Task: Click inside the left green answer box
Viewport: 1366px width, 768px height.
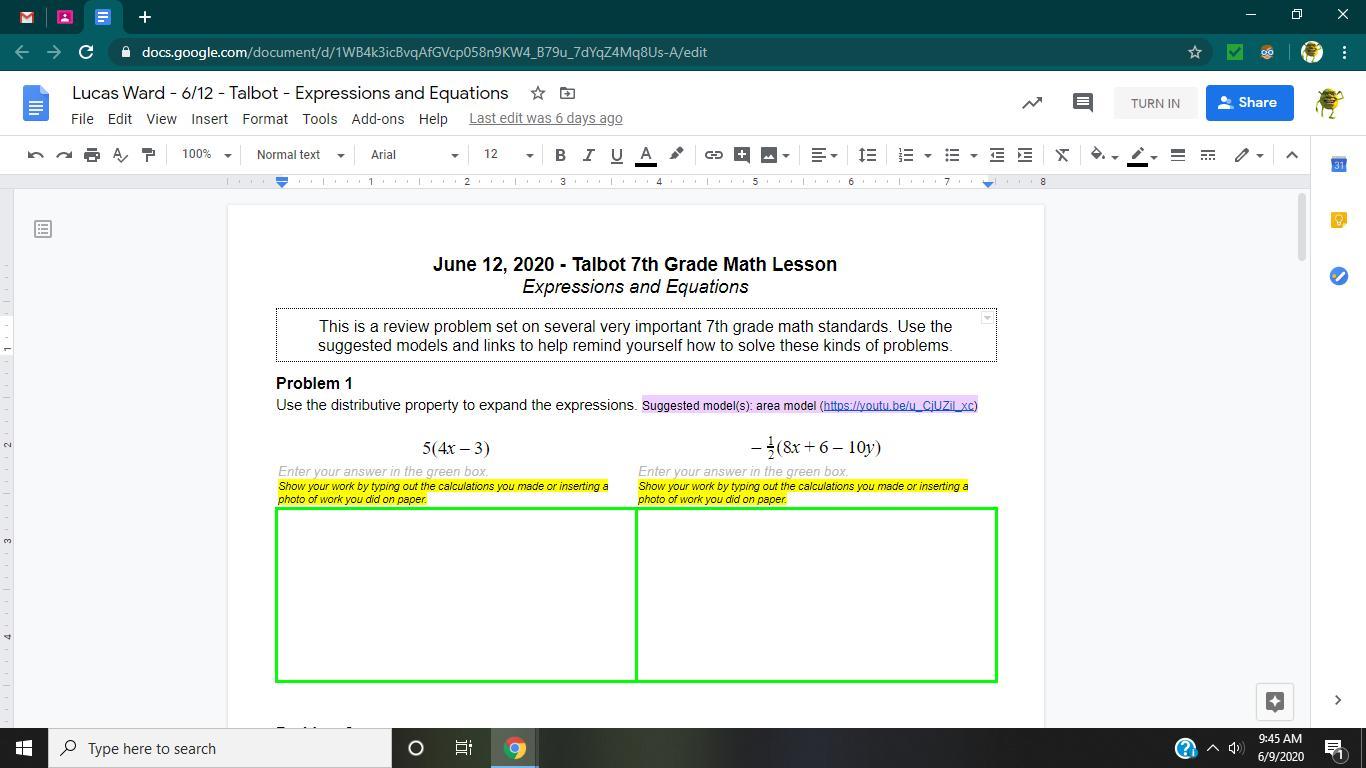Action: (x=456, y=595)
